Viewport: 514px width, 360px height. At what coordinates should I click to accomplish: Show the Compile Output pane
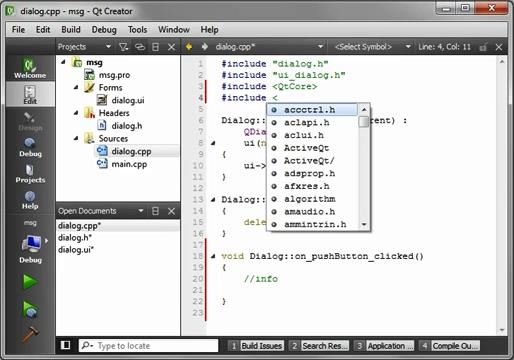[x=449, y=346]
